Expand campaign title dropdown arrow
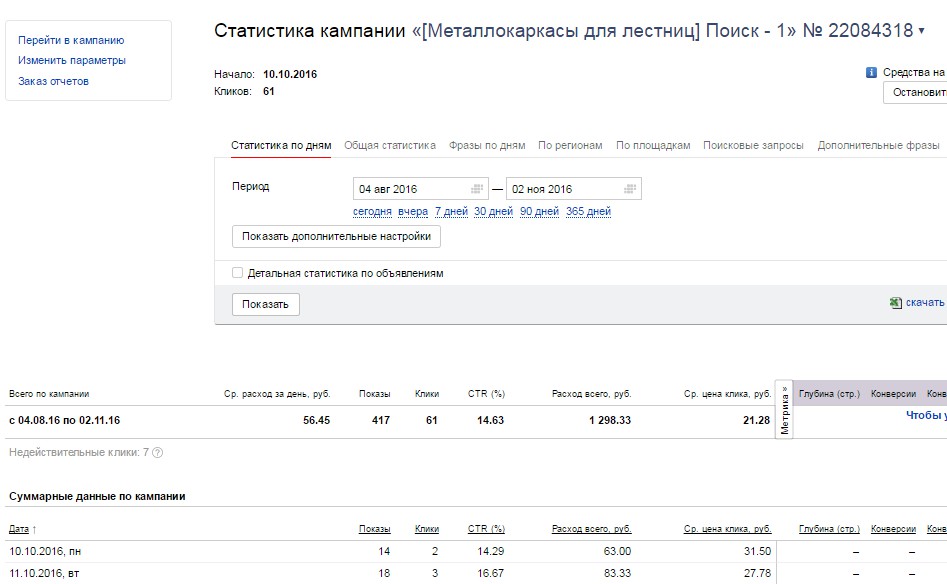947x584 pixels. tap(921, 32)
